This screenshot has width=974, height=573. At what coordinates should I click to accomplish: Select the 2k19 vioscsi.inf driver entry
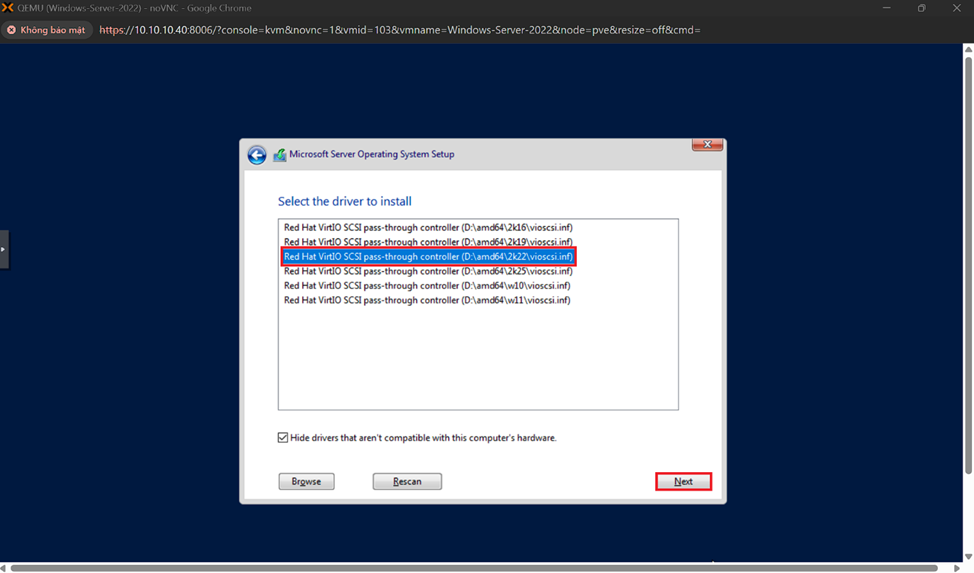click(x=428, y=242)
